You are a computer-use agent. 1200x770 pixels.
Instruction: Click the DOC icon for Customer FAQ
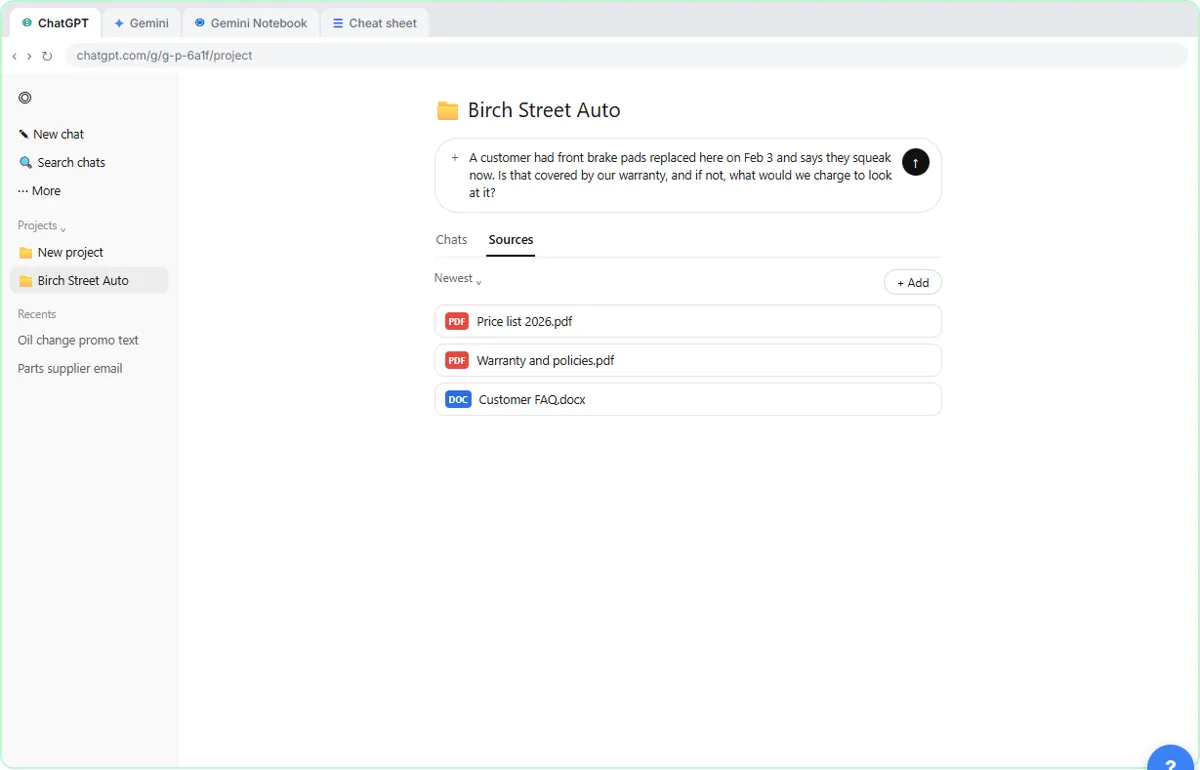[x=458, y=399]
